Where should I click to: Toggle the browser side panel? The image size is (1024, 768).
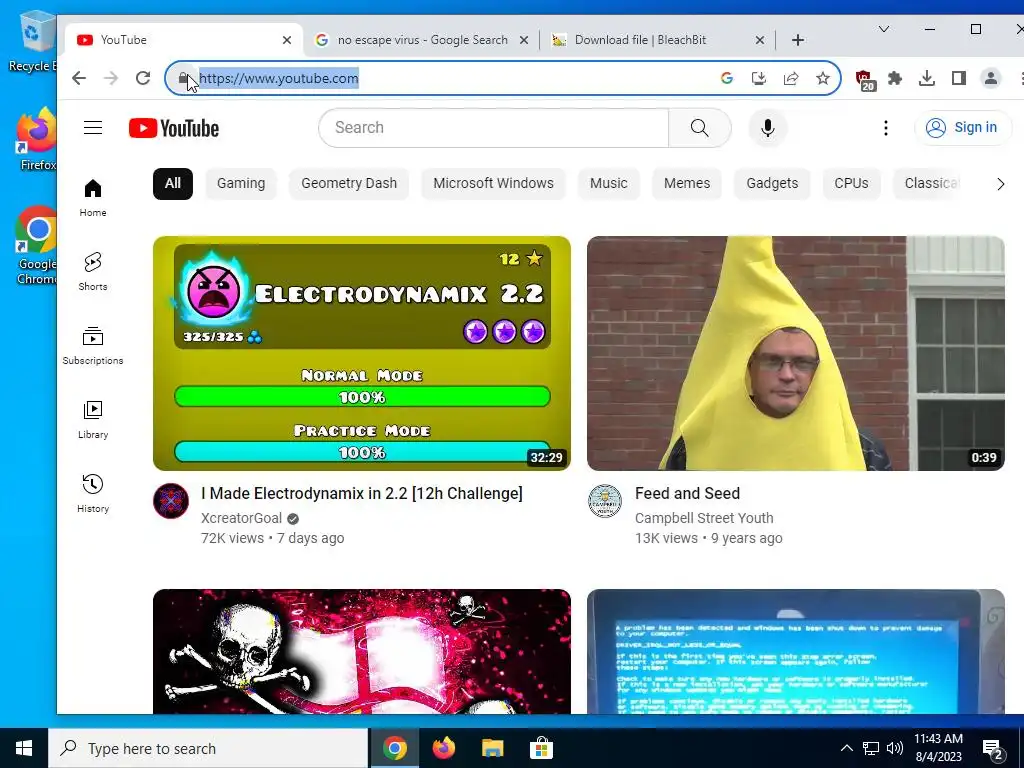(x=959, y=78)
